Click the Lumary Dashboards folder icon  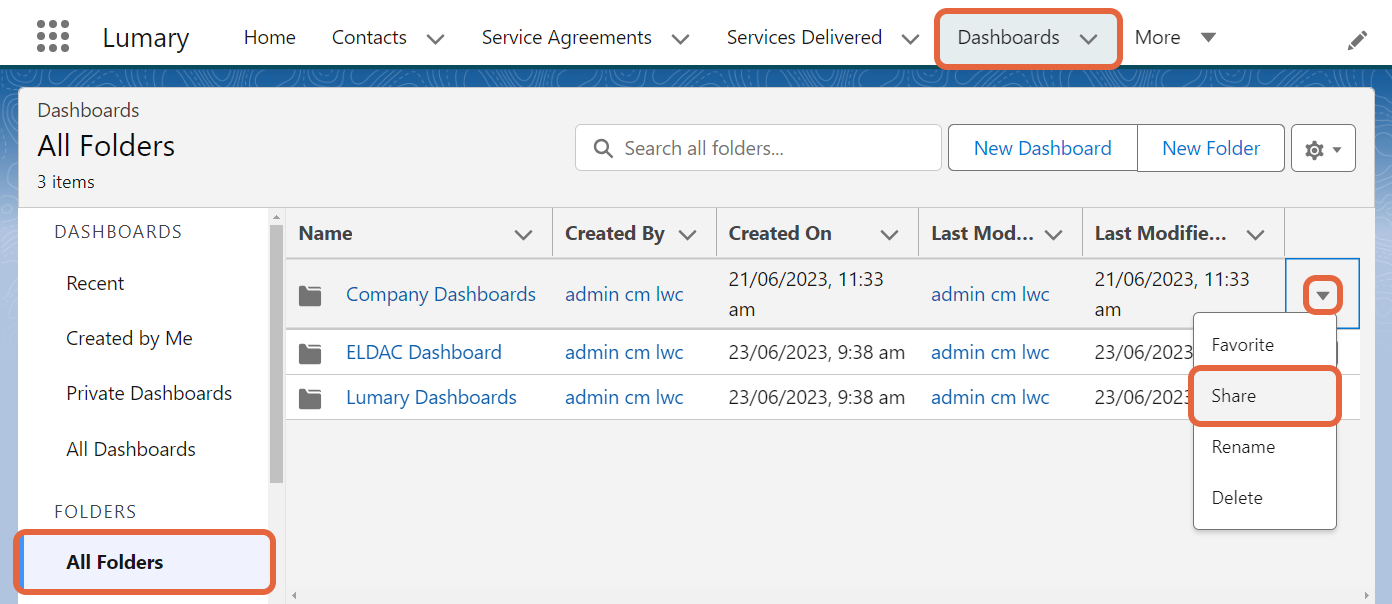point(310,398)
